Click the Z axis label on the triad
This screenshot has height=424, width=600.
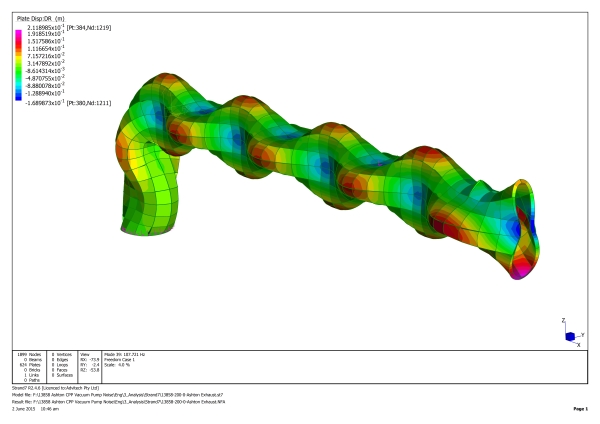pyautogui.click(x=564, y=321)
